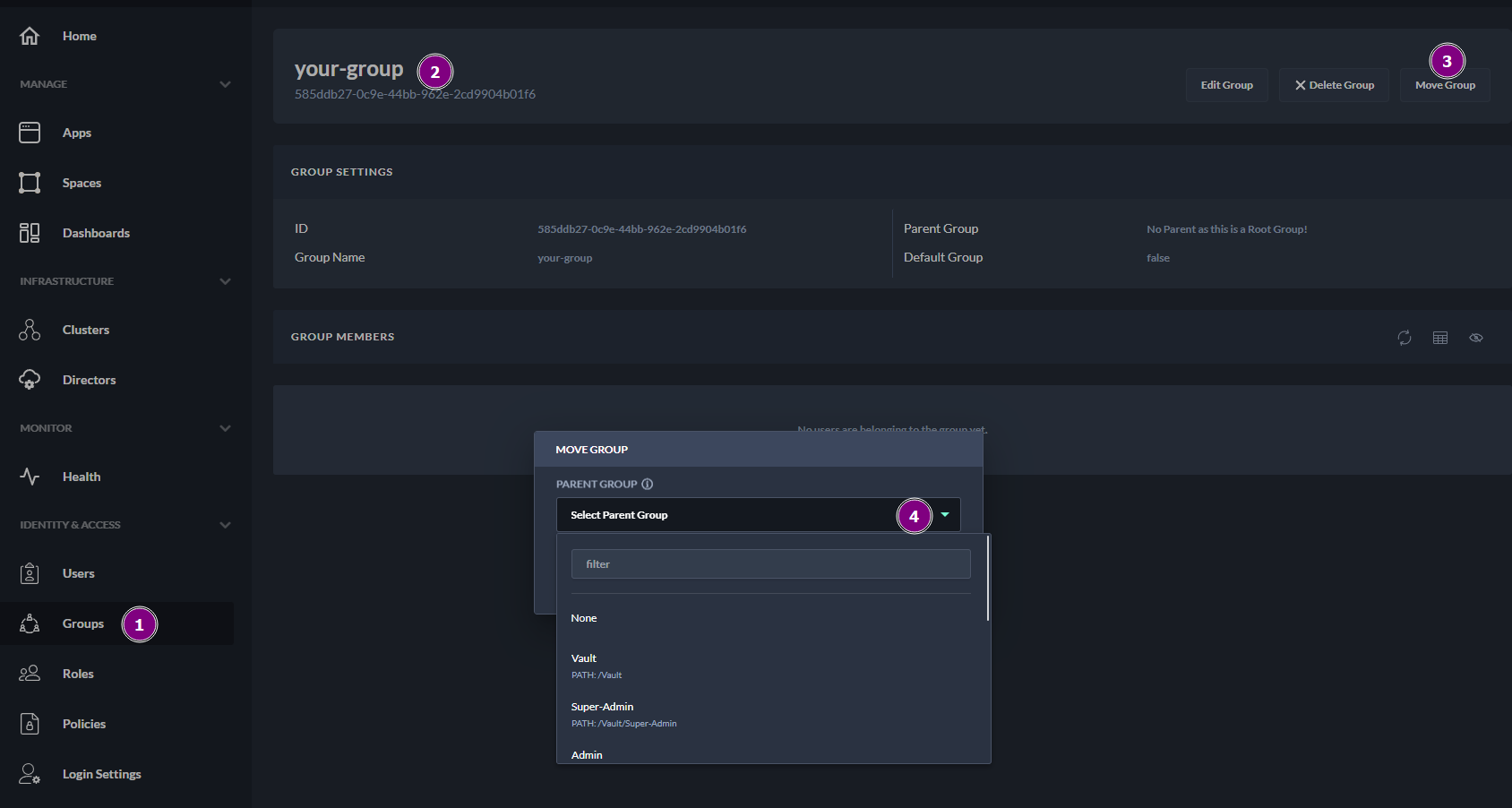Viewport: 1512px width, 808px height.
Task: Click the Spaces icon
Action: pos(30,183)
